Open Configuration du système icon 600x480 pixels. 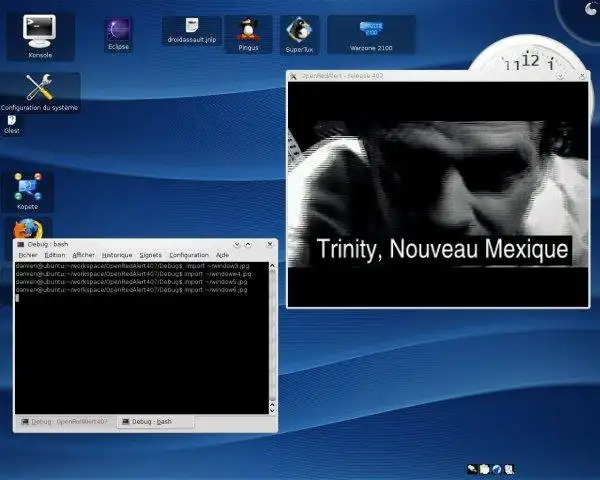[x=39, y=93]
